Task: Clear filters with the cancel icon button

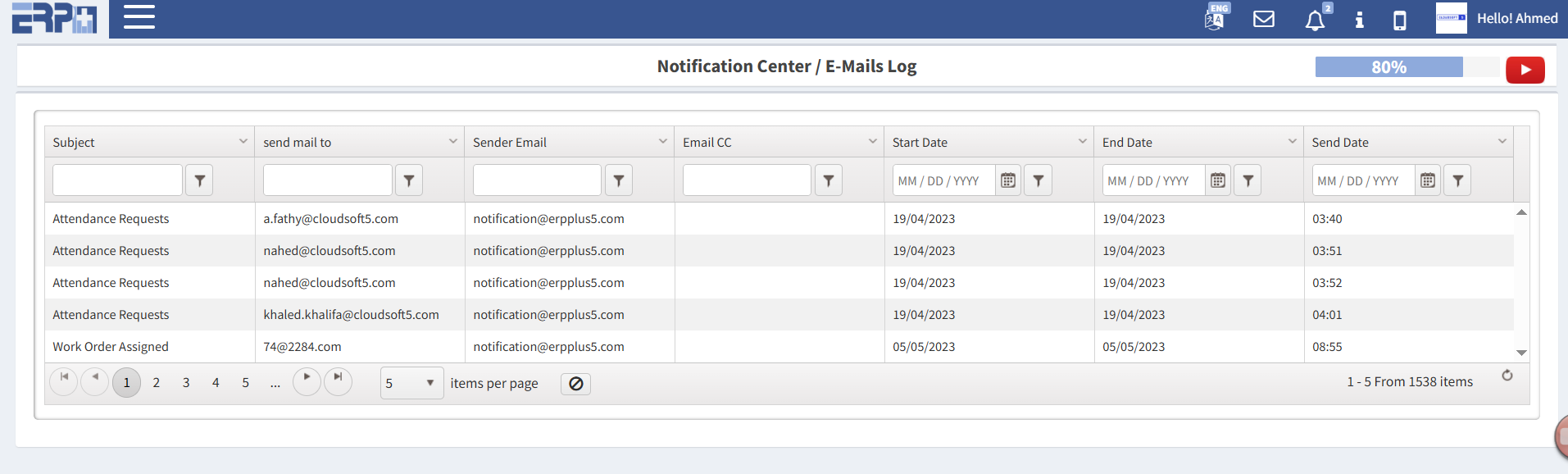Action: 575,384
